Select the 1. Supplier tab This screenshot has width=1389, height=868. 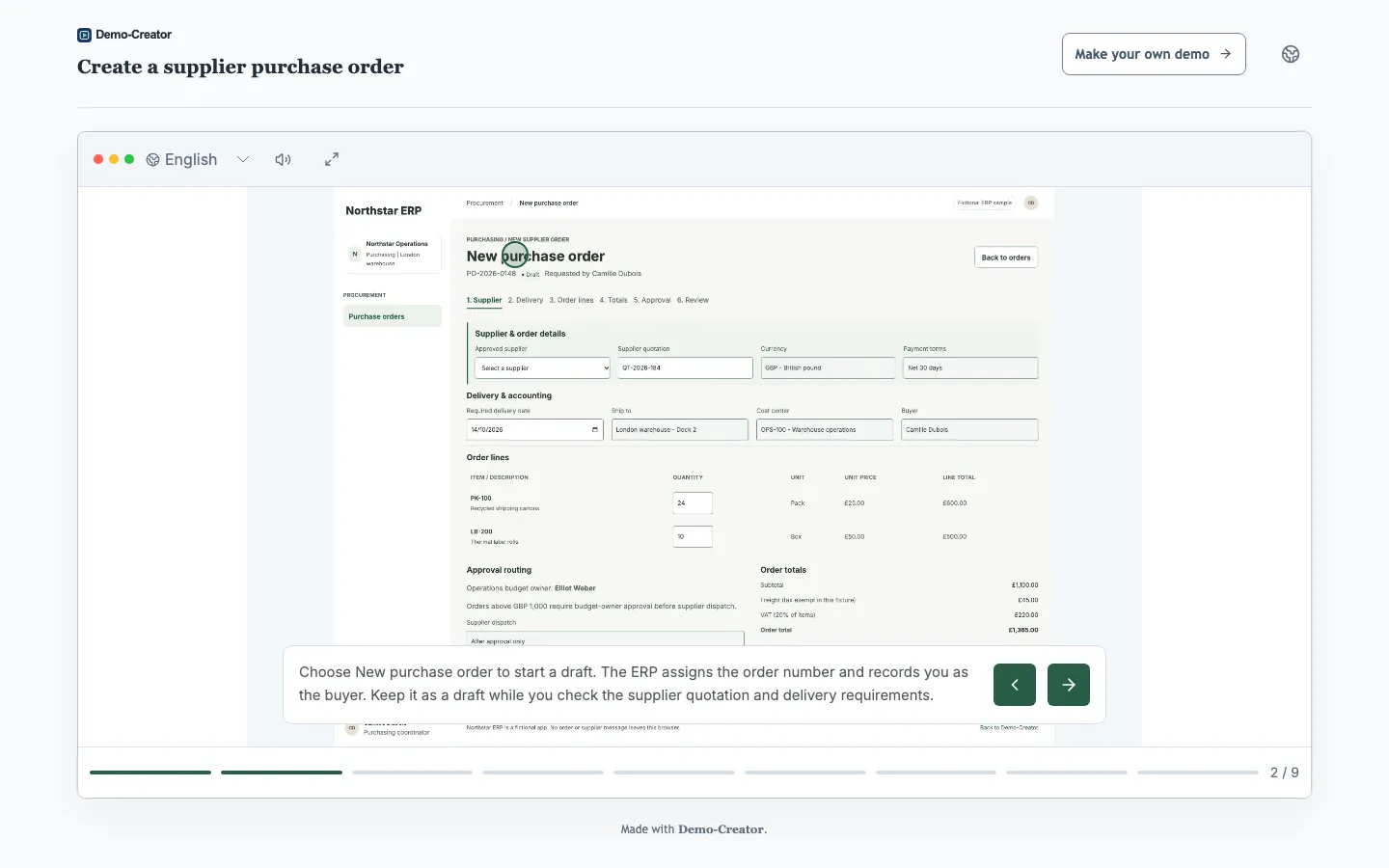pos(484,300)
